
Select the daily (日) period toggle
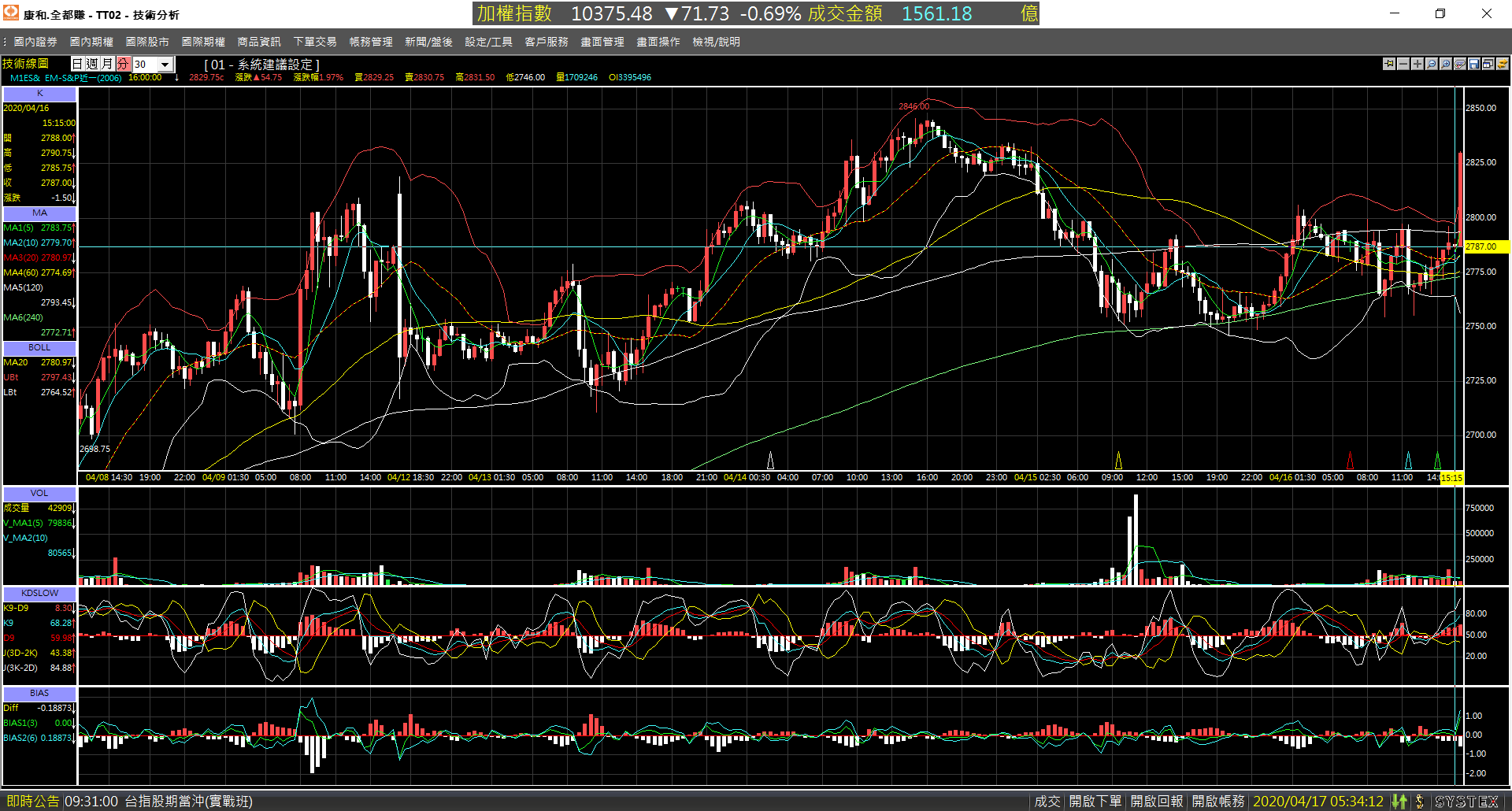point(77,64)
